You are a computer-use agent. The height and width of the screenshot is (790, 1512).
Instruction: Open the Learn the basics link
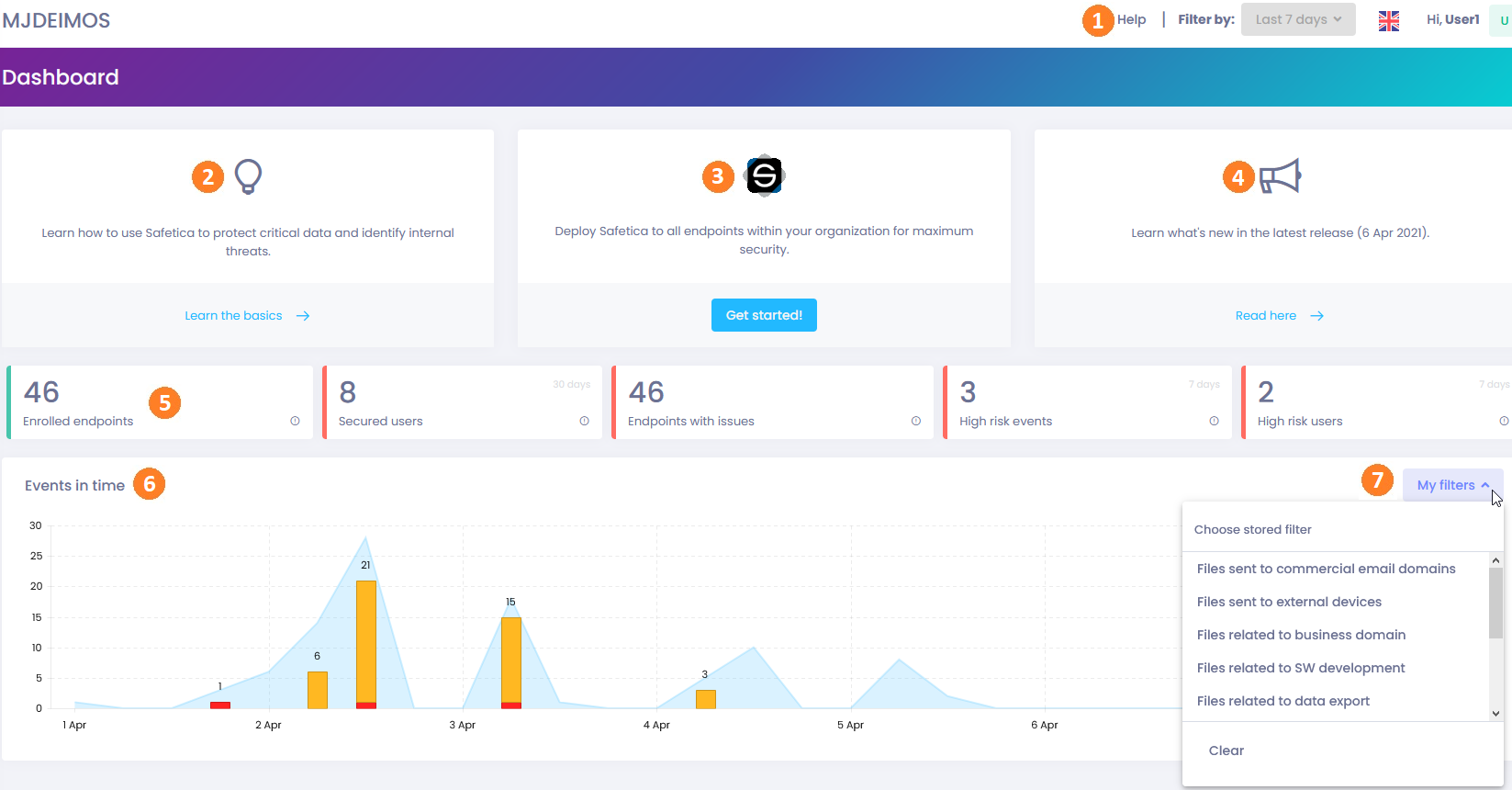pos(233,316)
